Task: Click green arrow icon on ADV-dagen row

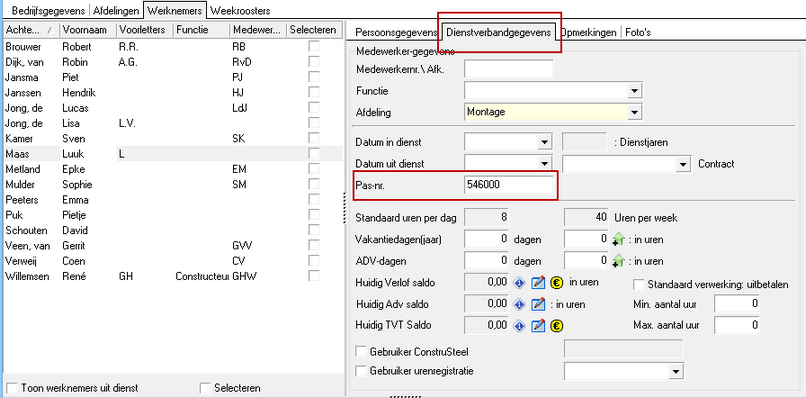Action: coord(618,261)
